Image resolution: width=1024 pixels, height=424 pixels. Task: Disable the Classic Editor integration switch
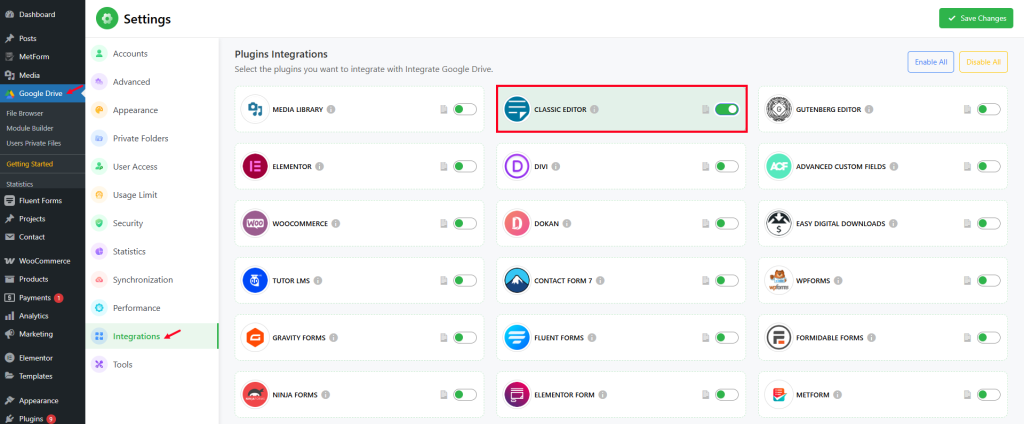(x=727, y=110)
